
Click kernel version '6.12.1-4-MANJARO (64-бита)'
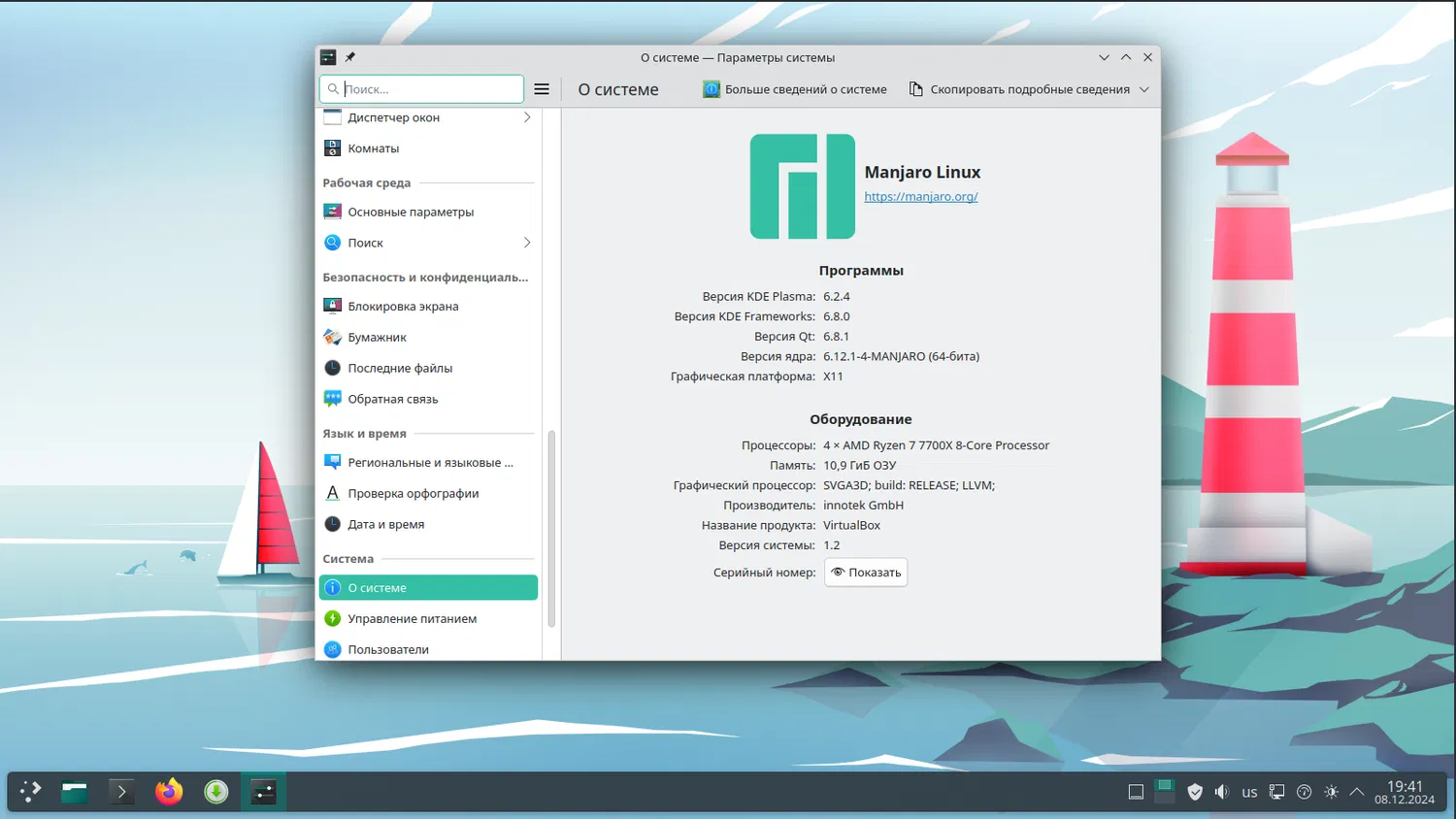click(x=901, y=356)
